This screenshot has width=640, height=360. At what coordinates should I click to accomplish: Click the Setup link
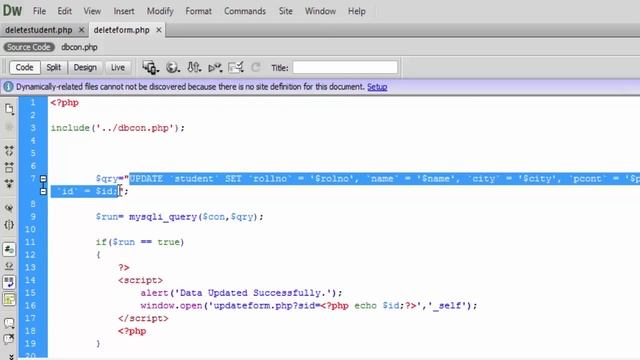pos(377,87)
